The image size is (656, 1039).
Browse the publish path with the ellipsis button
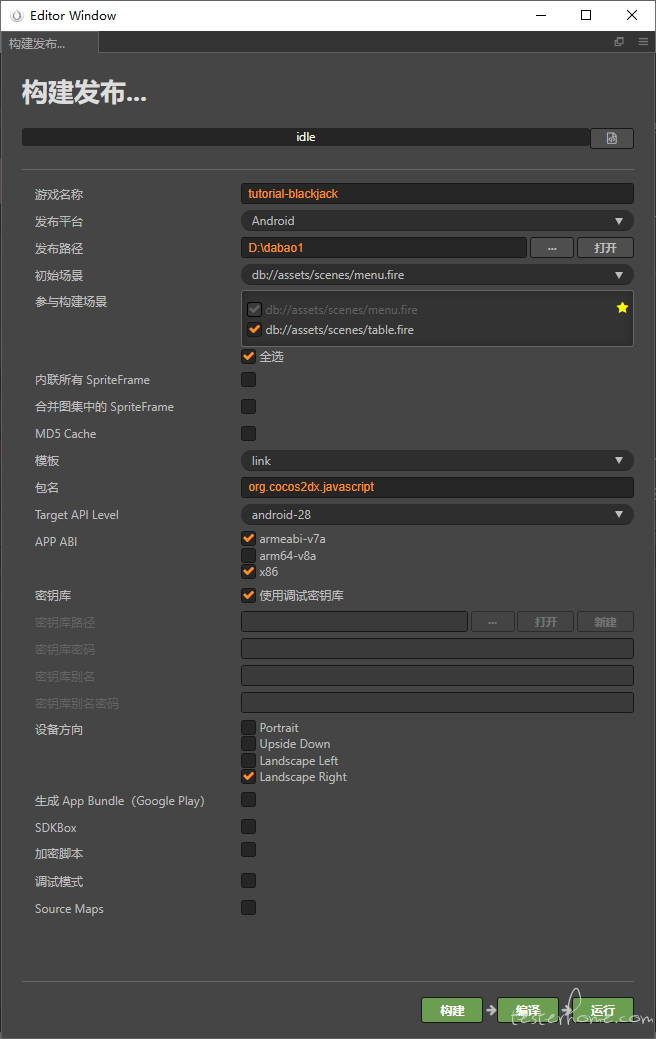coord(552,248)
